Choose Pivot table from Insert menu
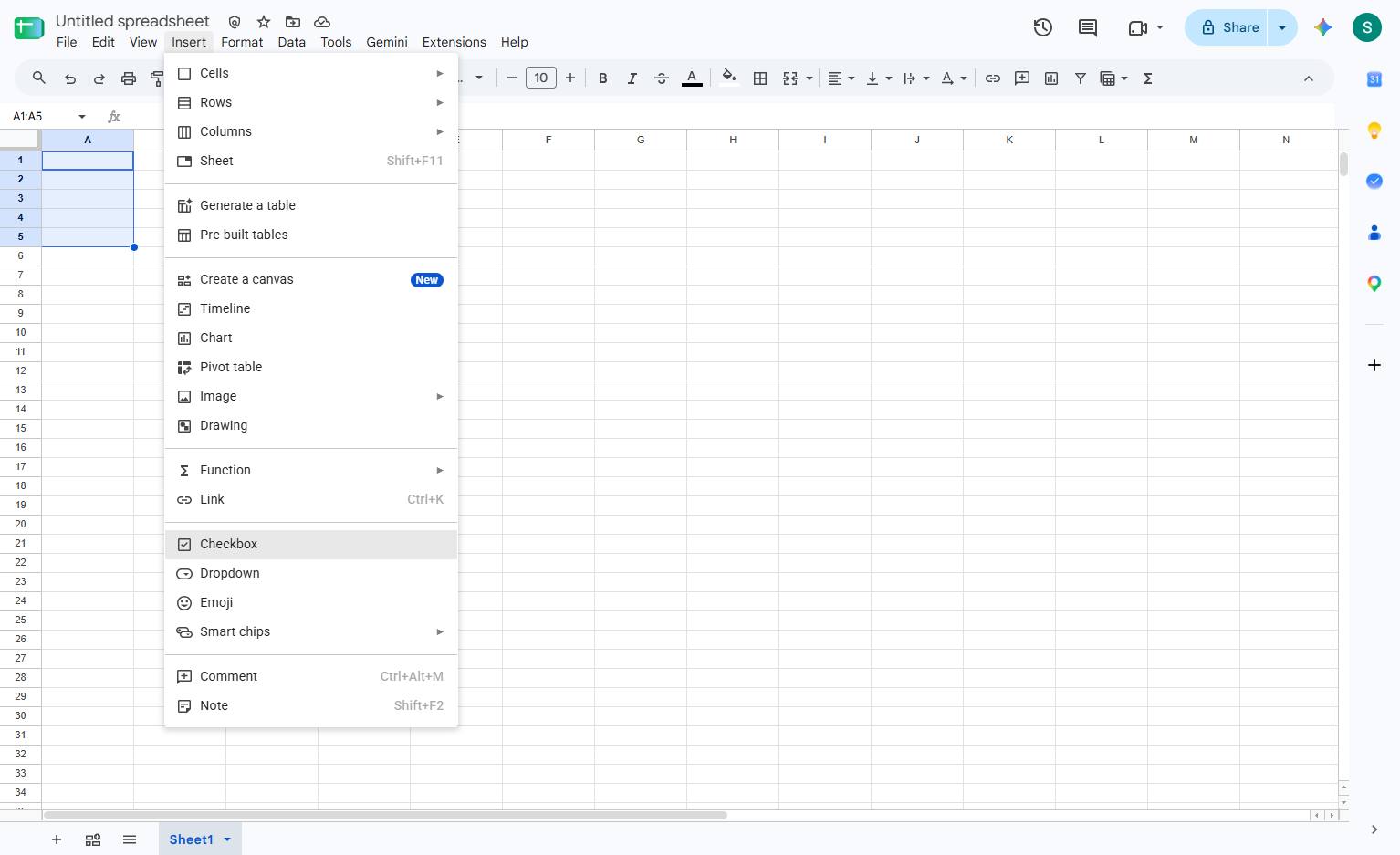 (x=311, y=367)
